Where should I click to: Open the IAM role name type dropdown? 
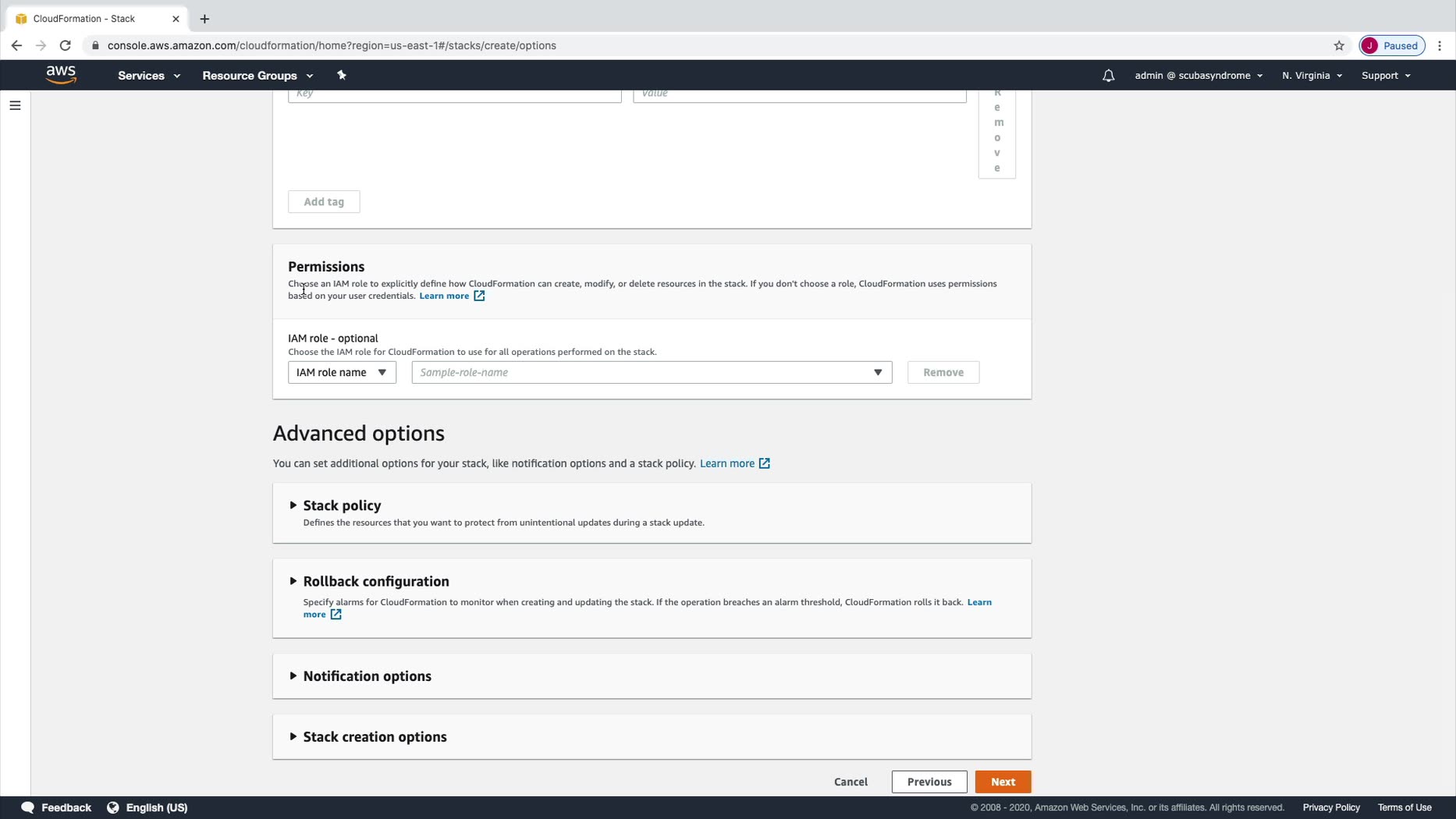coord(342,372)
